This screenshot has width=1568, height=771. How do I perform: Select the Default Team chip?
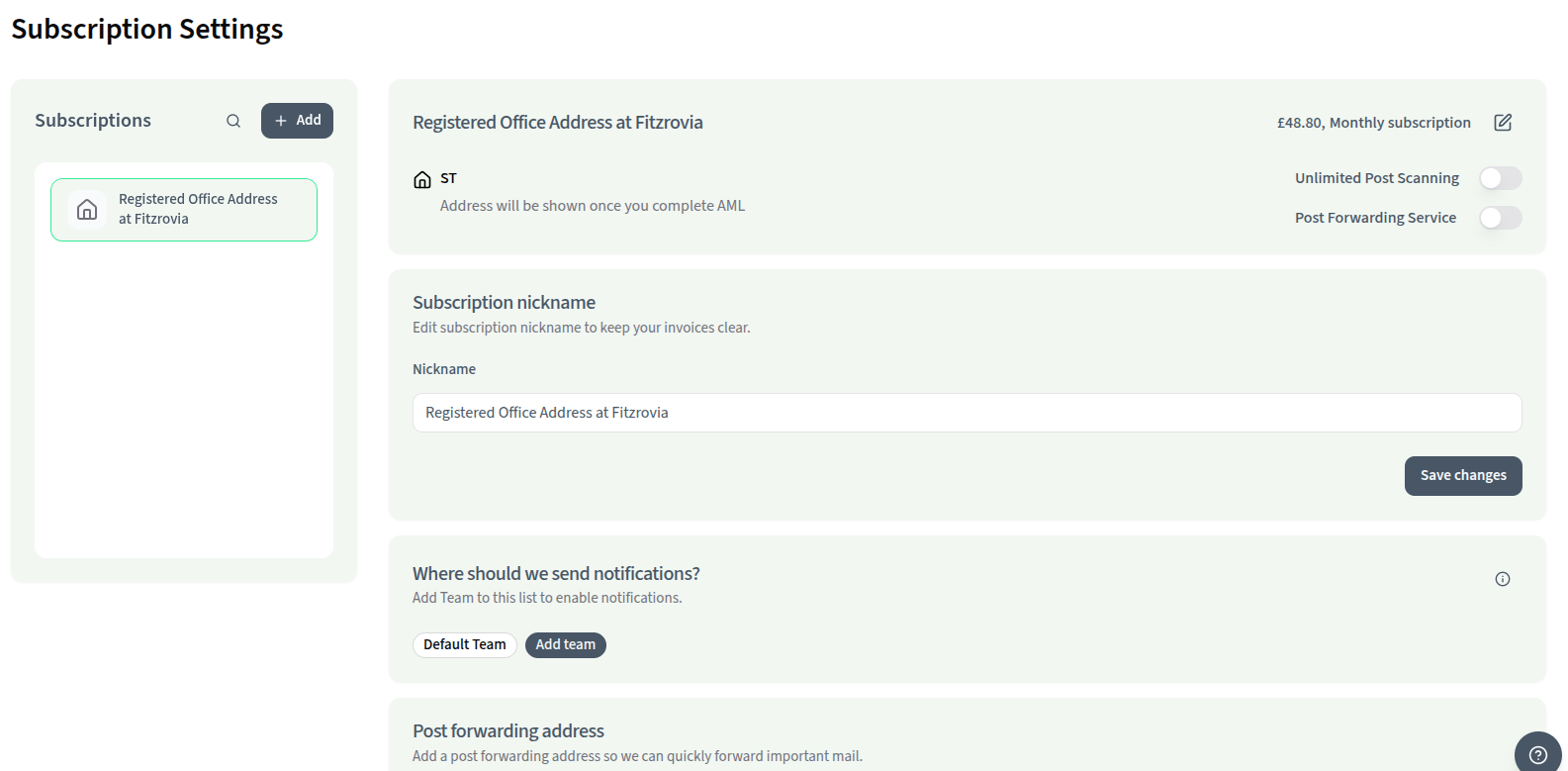coord(464,645)
